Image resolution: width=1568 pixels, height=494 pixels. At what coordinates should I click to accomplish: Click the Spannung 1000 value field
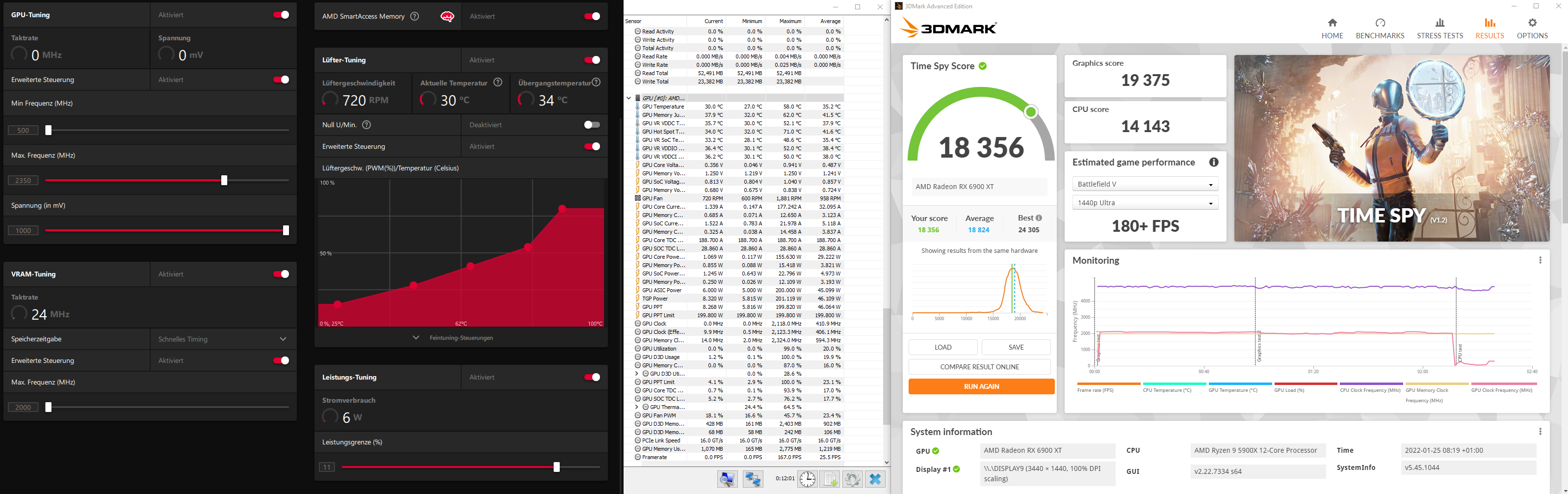(x=23, y=230)
